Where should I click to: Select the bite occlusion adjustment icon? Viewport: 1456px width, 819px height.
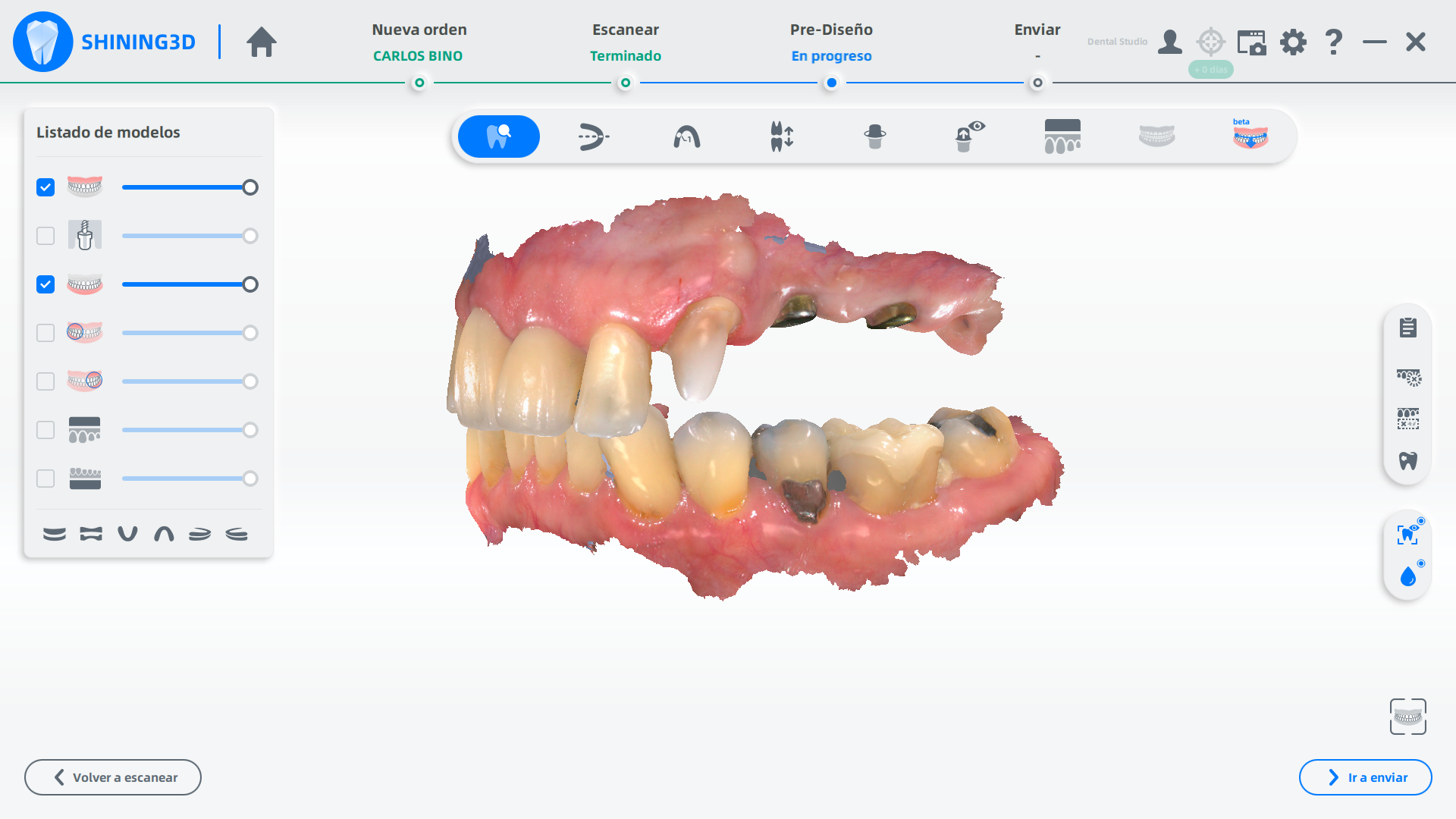coord(781,136)
